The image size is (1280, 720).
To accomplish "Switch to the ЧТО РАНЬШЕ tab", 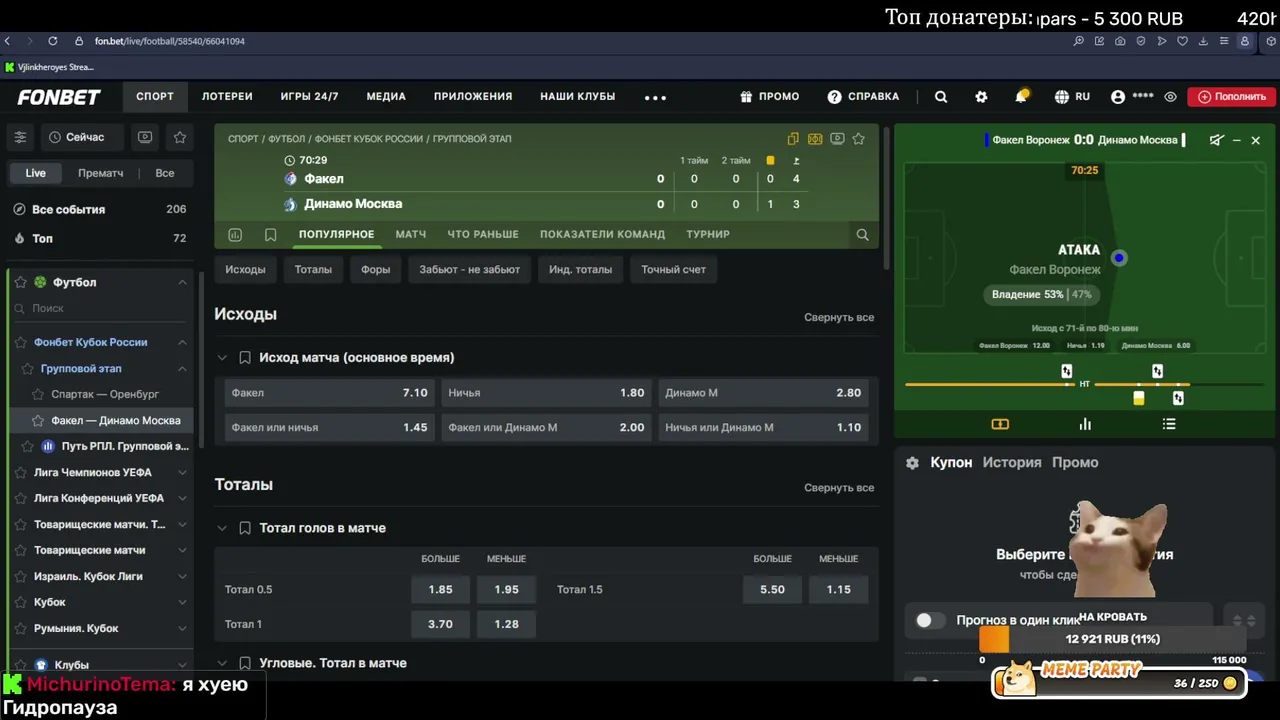I will pos(483,234).
